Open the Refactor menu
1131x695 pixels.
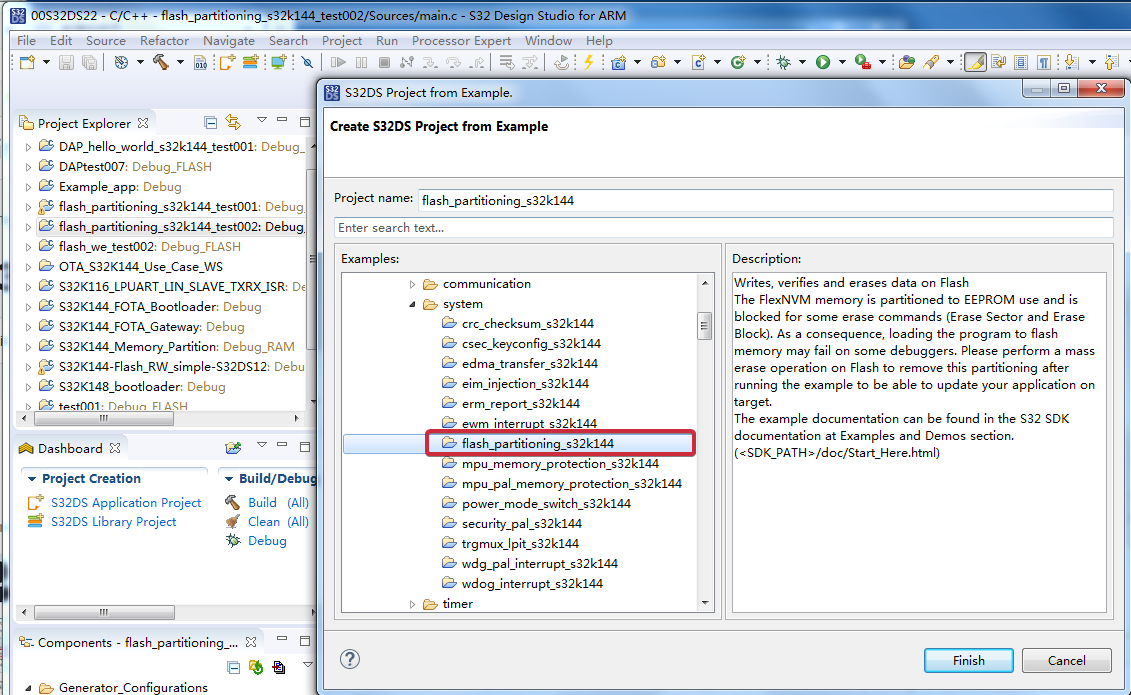coord(164,40)
